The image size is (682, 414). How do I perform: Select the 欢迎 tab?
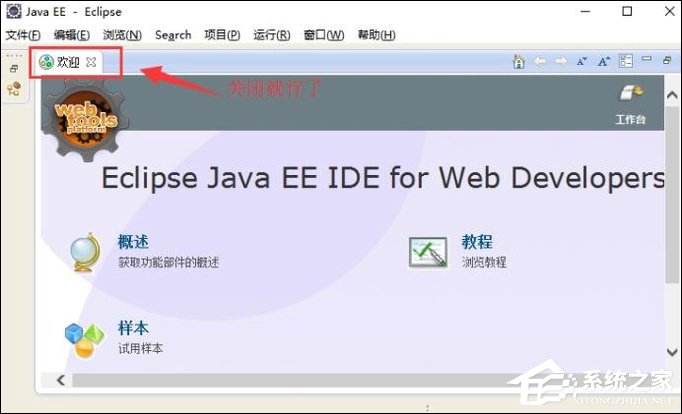[68, 62]
